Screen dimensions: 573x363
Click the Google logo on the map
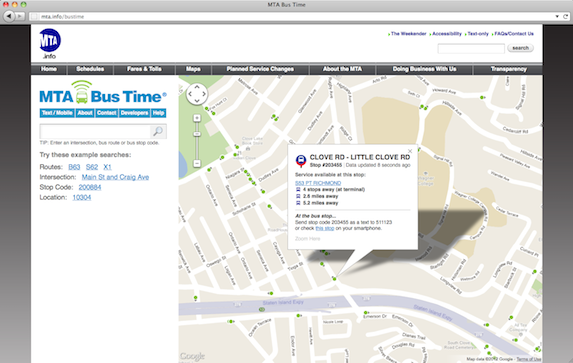192,356
